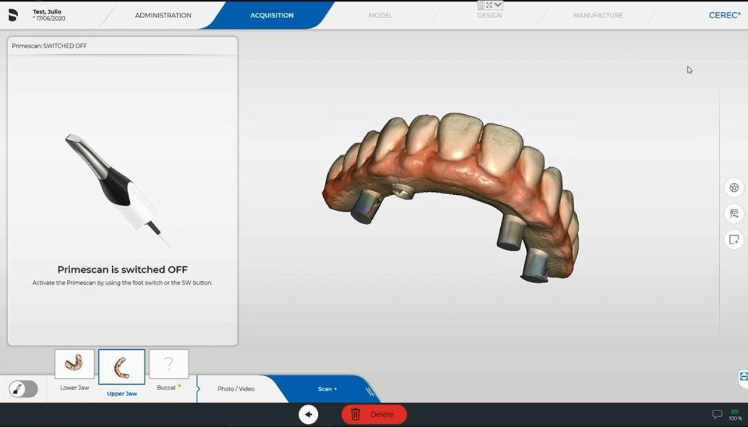Open the view options wheel icon

tap(734, 187)
